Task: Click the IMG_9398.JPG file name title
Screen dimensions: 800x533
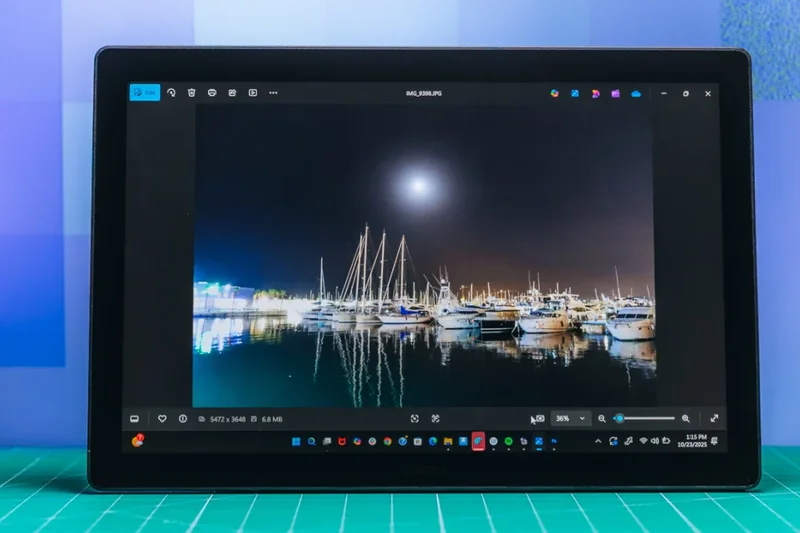Action: point(424,93)
